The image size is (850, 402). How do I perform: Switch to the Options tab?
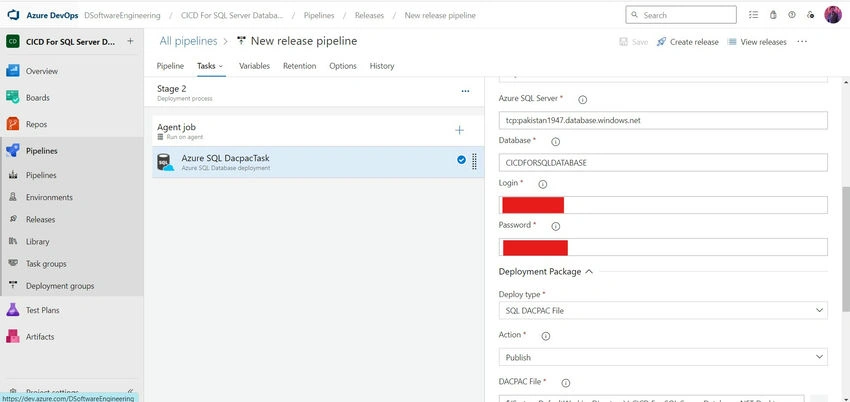pos(343,66)
